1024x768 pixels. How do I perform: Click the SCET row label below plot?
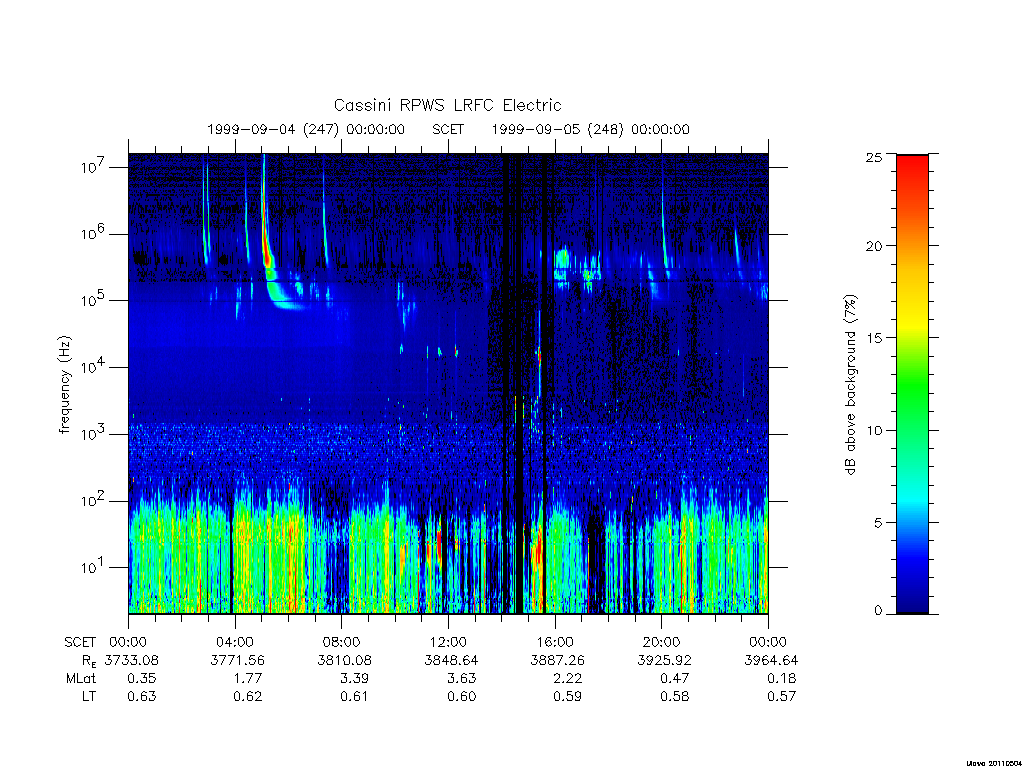pos(80,643)
